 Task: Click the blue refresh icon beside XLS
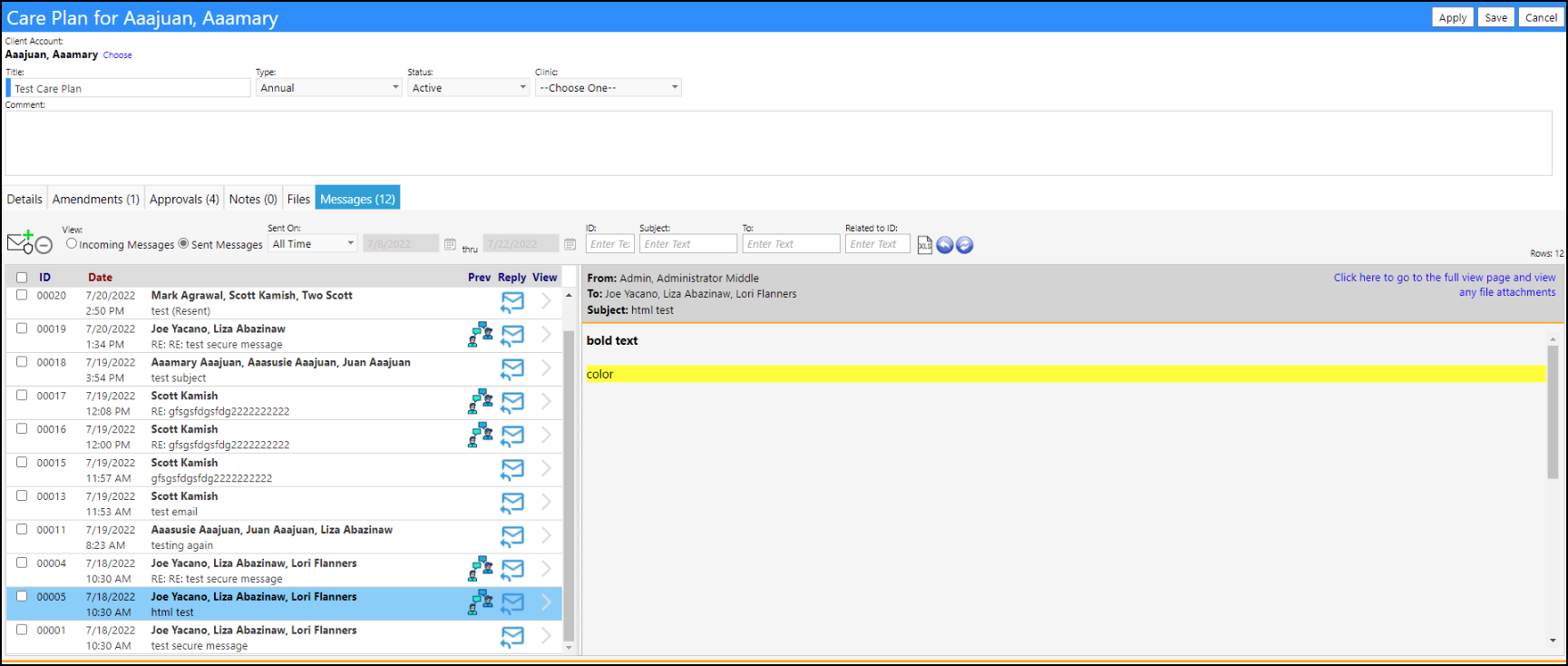(965, 245)
